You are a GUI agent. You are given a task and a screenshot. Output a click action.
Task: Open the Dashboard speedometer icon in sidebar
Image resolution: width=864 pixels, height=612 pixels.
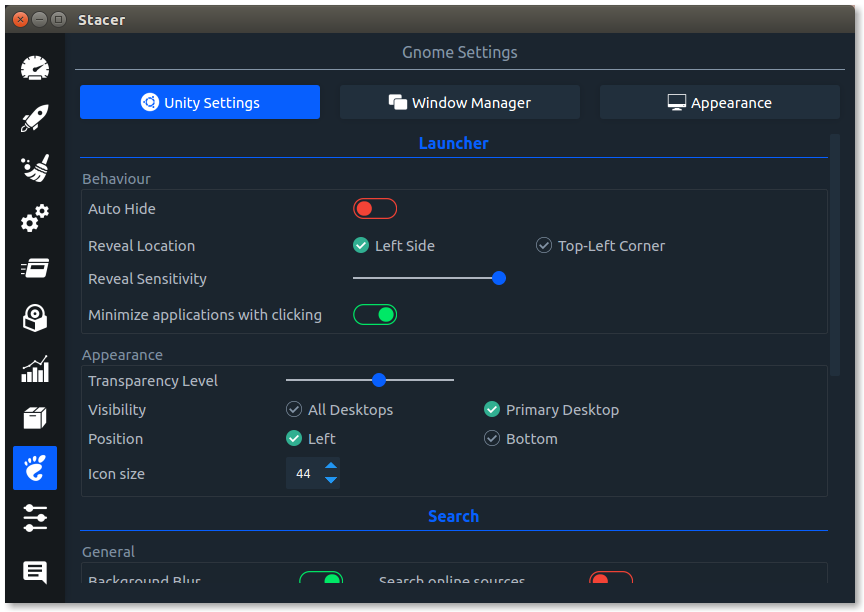(x=35, y=69)
